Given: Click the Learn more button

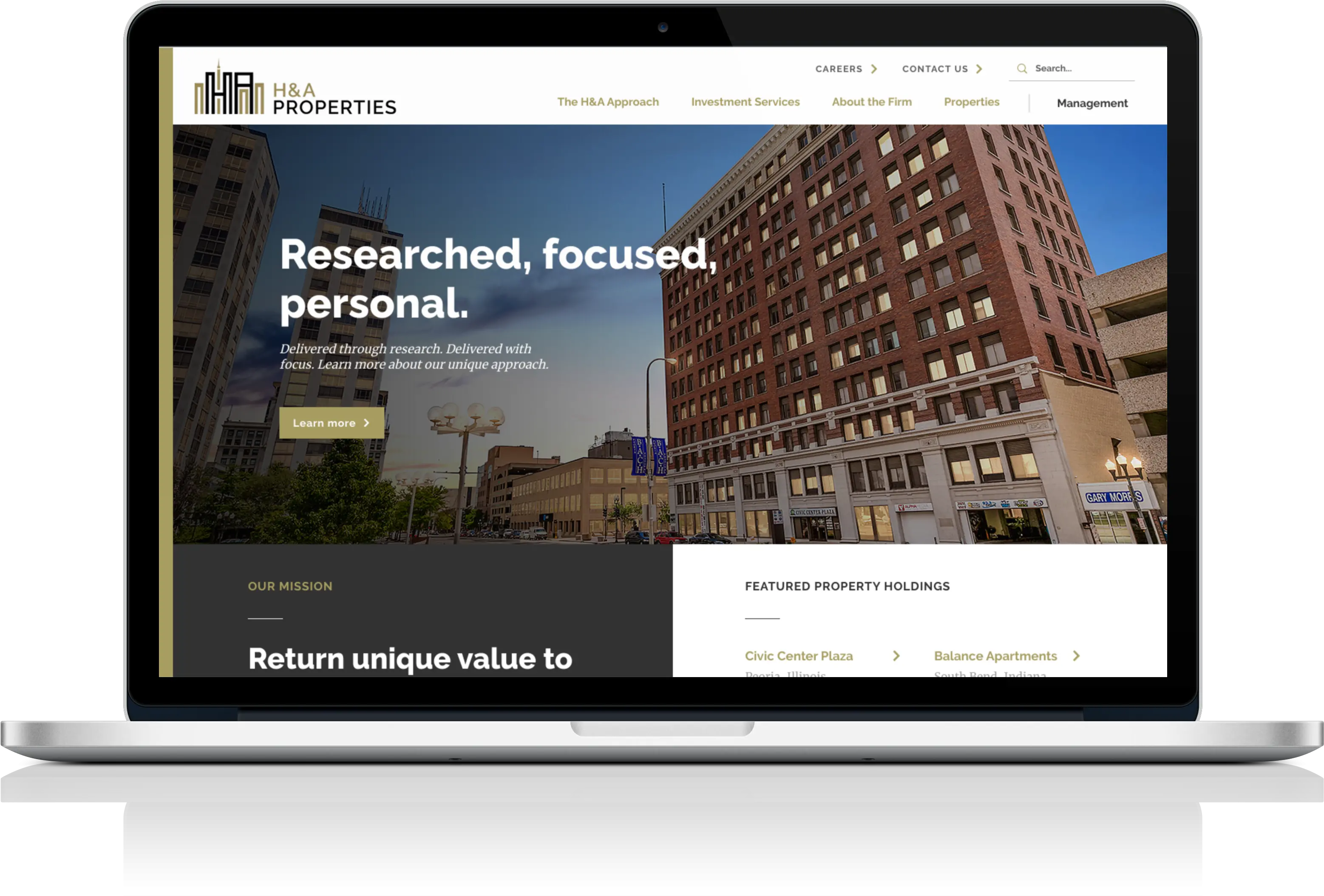Looking at the screenshot, I should point(332,423).
